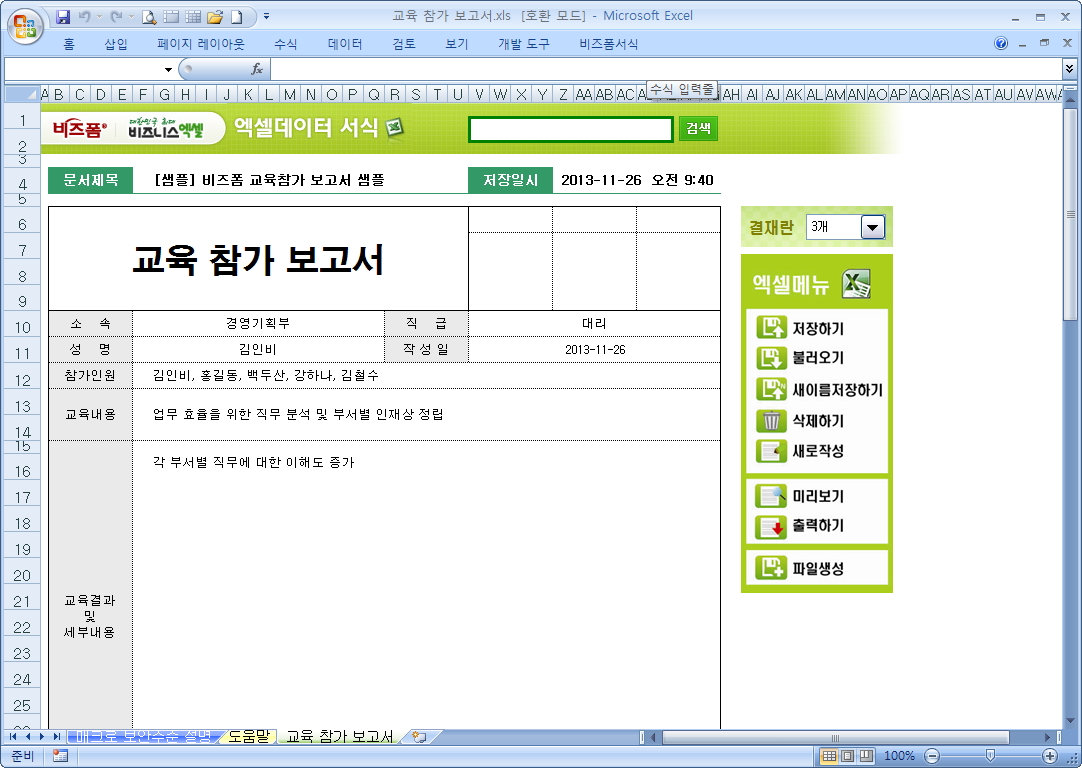Click the 삭제하기 trash can icon
Image resolution: width=1082 pixels, height=768 pixels.
pos(771,420)
